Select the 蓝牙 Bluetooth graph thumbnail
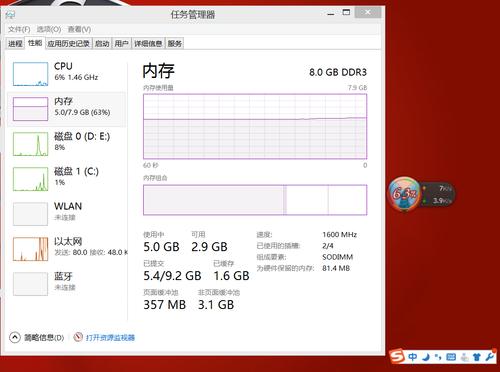 point(30,284)
